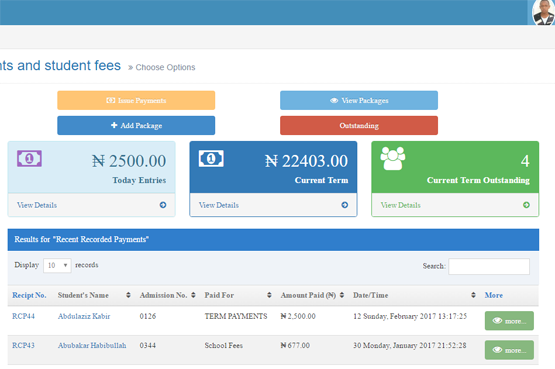The image size is (555, 369).
Task: Focus the Search input field
Action: click(x=489, y=266)
